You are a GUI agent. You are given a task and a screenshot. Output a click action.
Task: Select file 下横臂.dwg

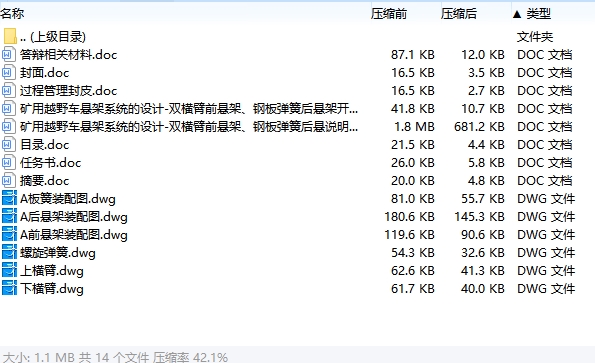(52, 289)
